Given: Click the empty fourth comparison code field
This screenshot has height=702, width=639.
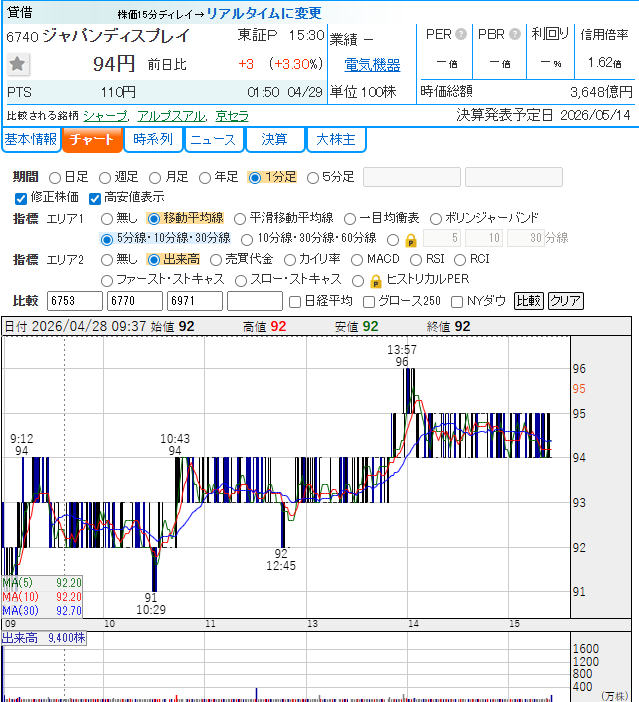Looking at the screenshot, I should coord(255,301).
